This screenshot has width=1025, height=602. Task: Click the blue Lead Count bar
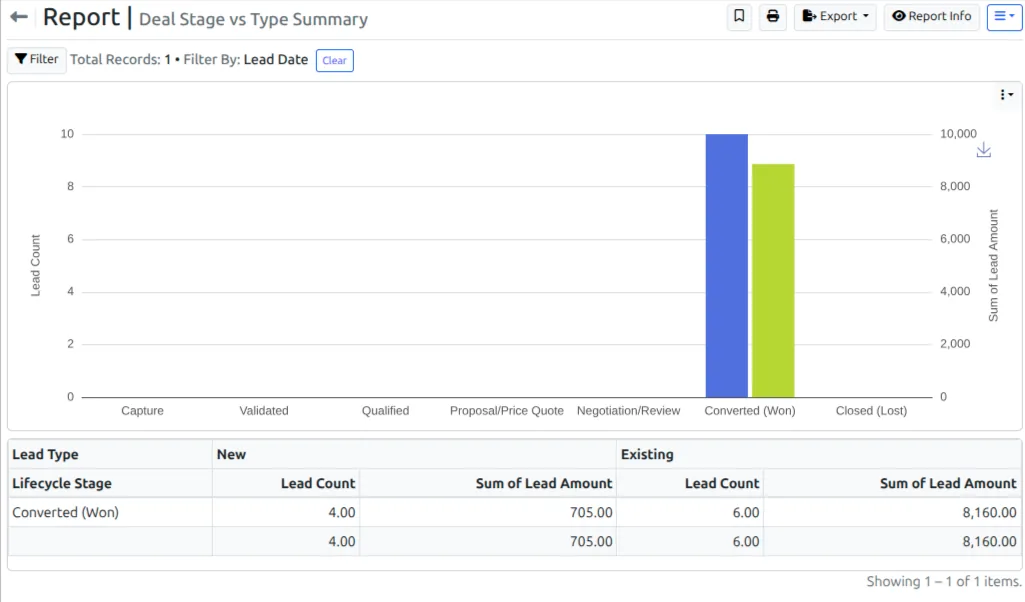726,265
